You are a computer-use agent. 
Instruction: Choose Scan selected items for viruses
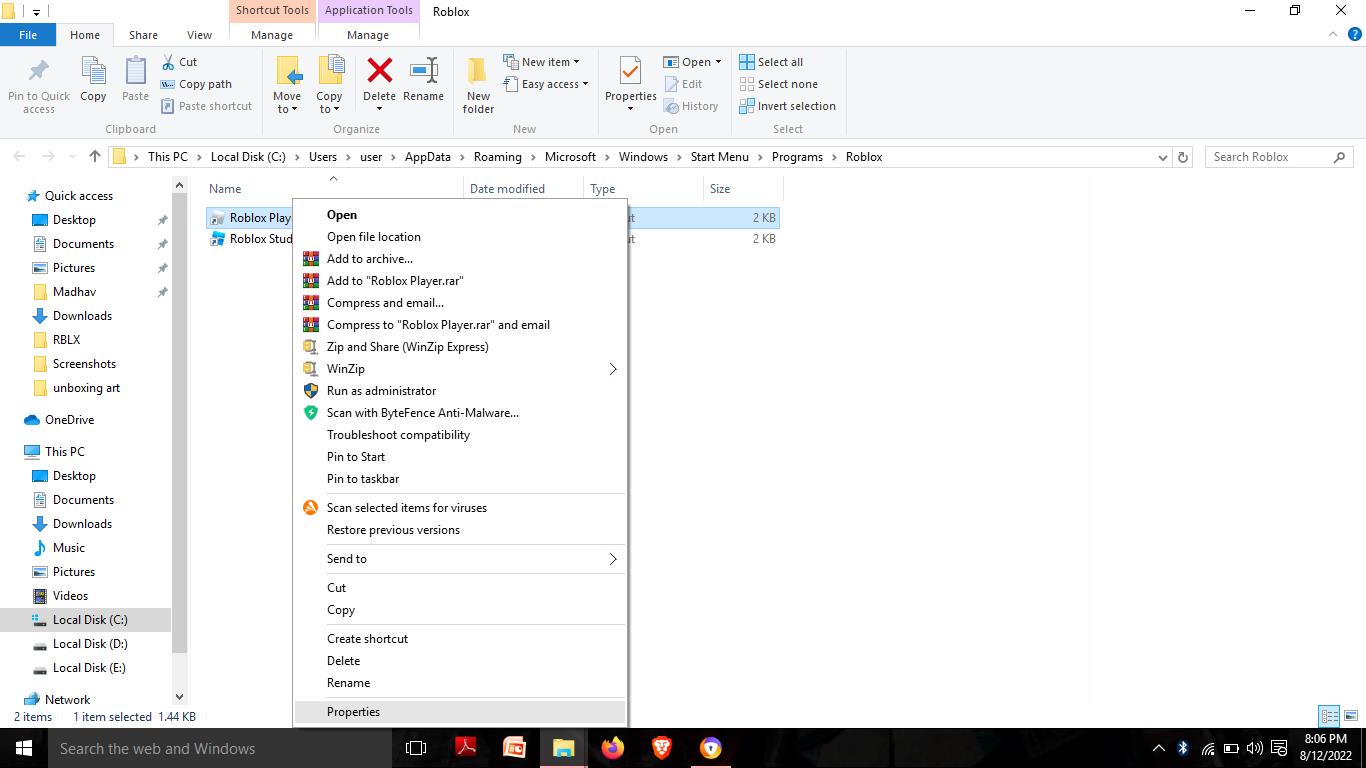(x=460, y=508)
